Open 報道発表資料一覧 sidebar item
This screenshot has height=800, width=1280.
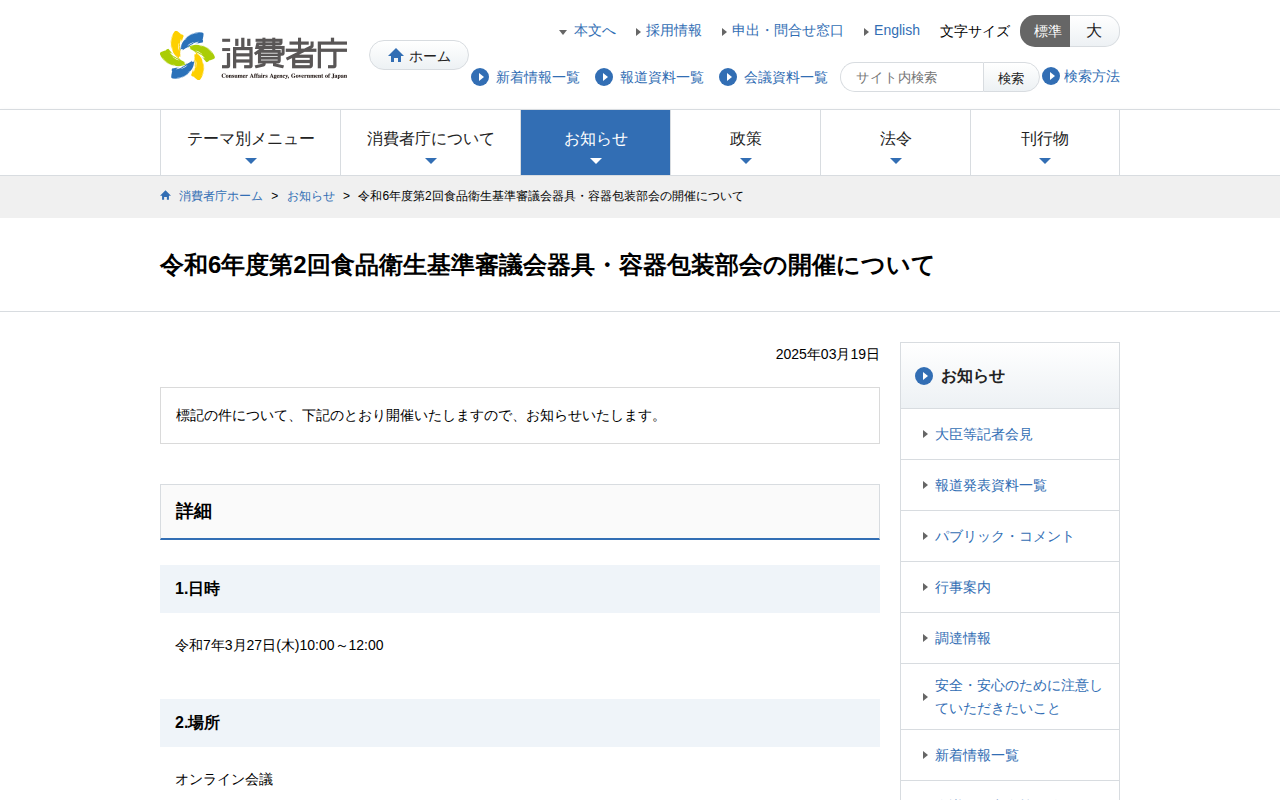pyautogui.click(x=1010, y=485)
